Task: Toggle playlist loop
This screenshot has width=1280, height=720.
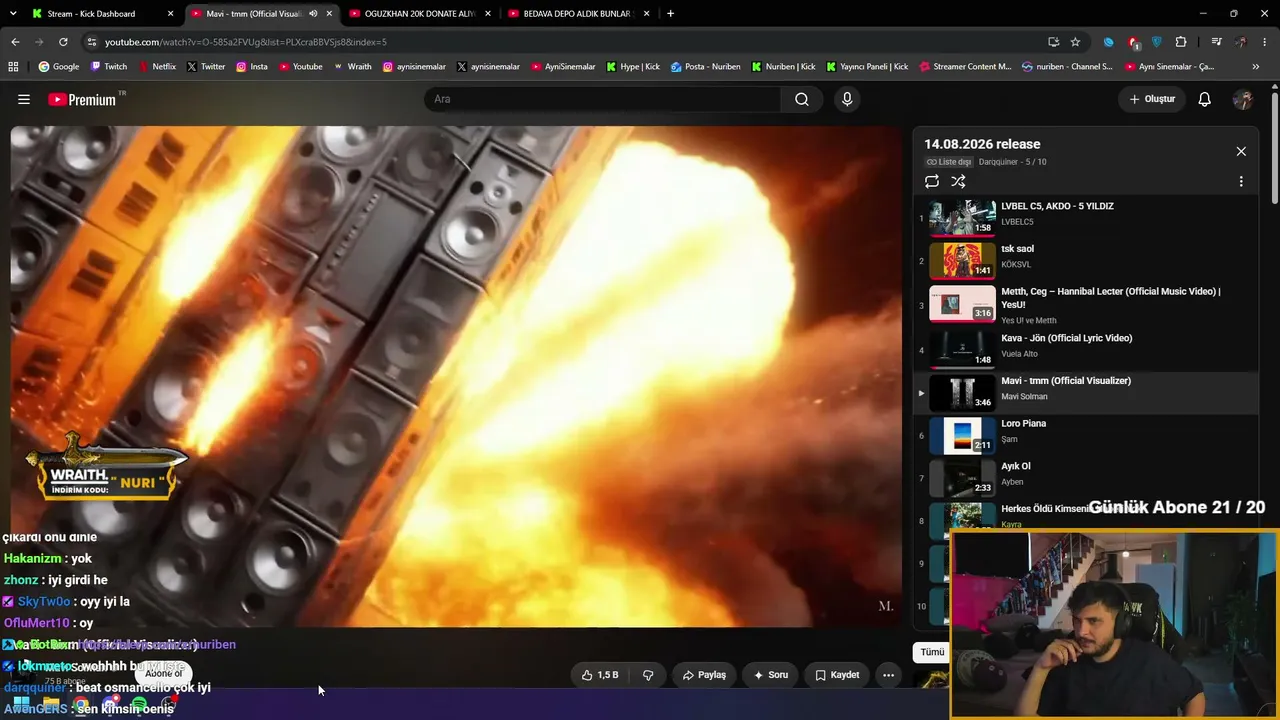Action: click(x=932, y=181)
